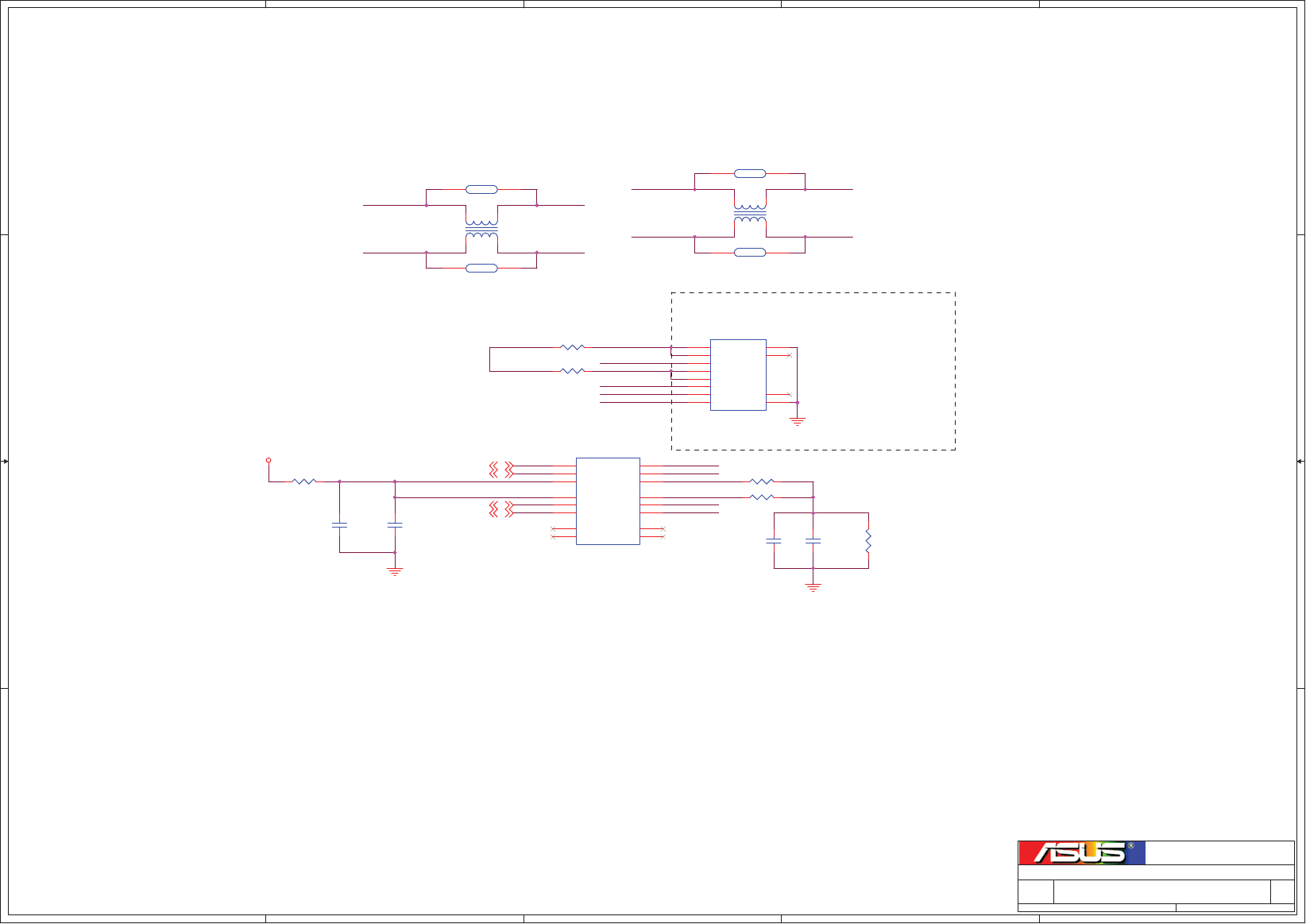Select the capsule component below the right choke

point(750,253)
